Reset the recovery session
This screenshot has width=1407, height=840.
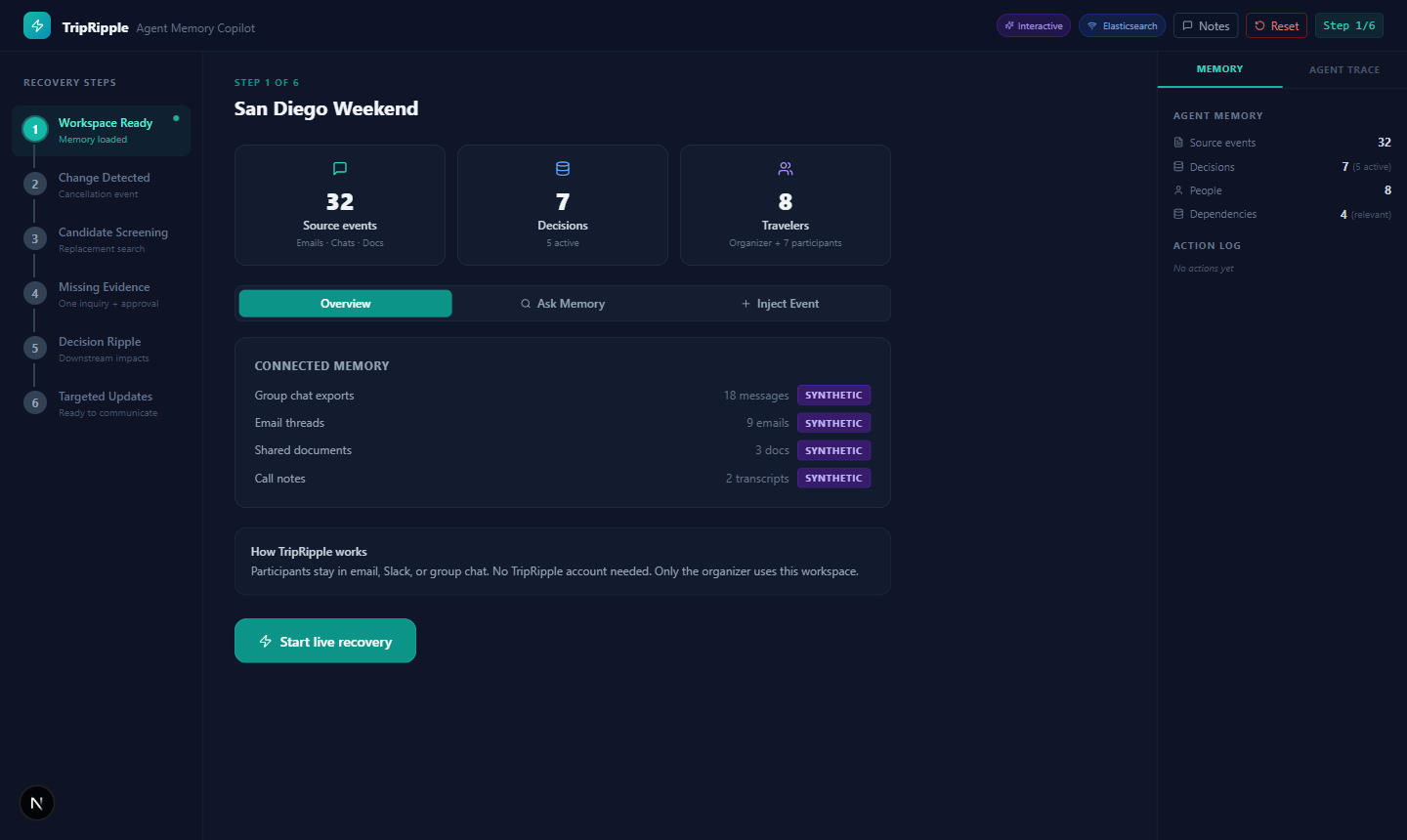[x=1276, y=25]
